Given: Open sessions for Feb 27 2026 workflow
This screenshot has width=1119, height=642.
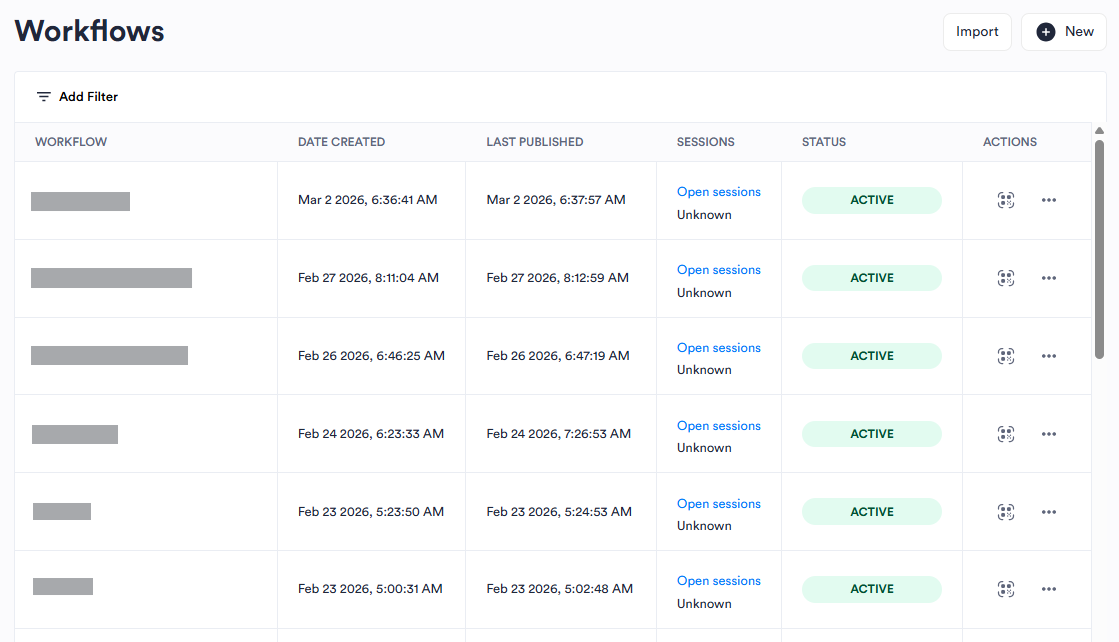Looking at the screenshot, I should [x=719, y=270].
